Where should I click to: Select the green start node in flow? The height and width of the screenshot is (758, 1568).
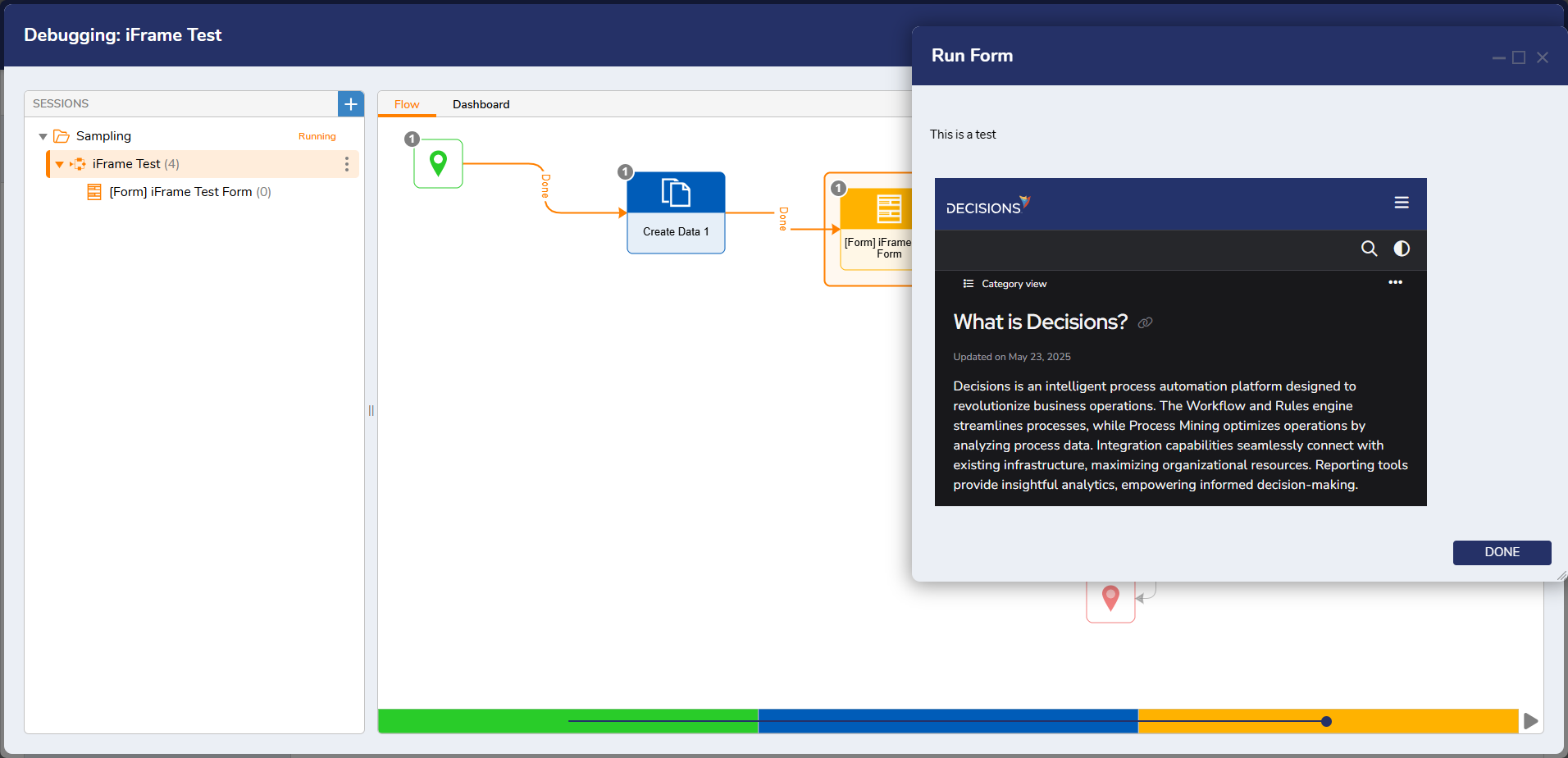pyautogui.click(x=438, y=163)
